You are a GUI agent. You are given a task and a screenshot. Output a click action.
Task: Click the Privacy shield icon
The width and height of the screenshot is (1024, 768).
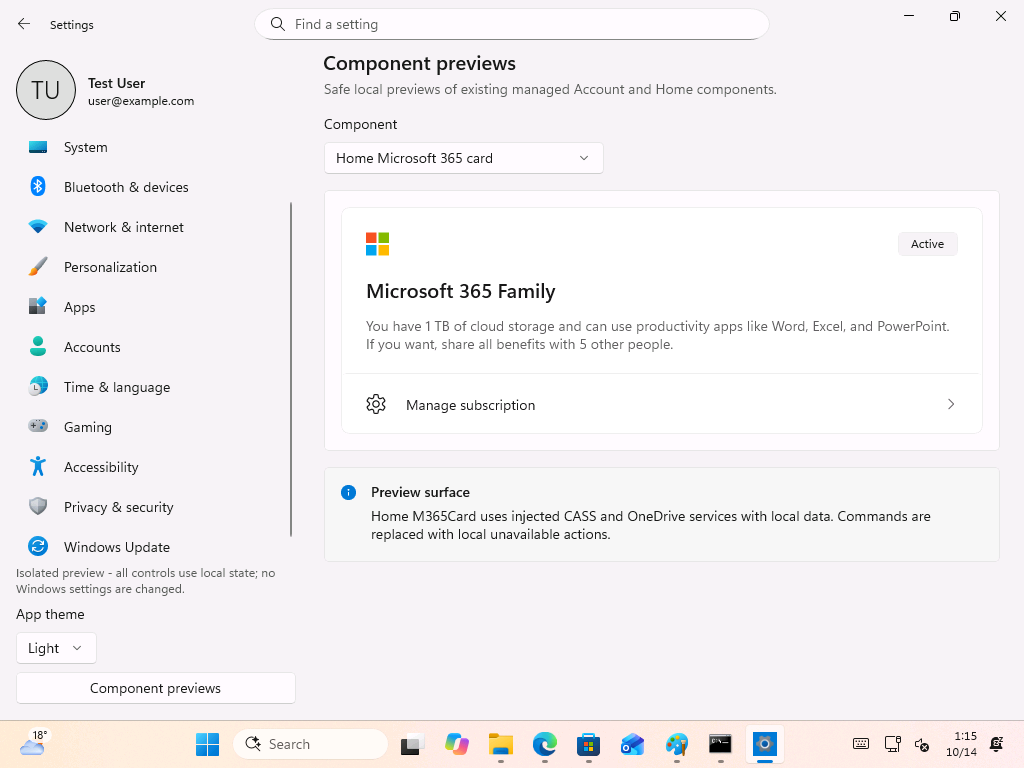point(38,506)
